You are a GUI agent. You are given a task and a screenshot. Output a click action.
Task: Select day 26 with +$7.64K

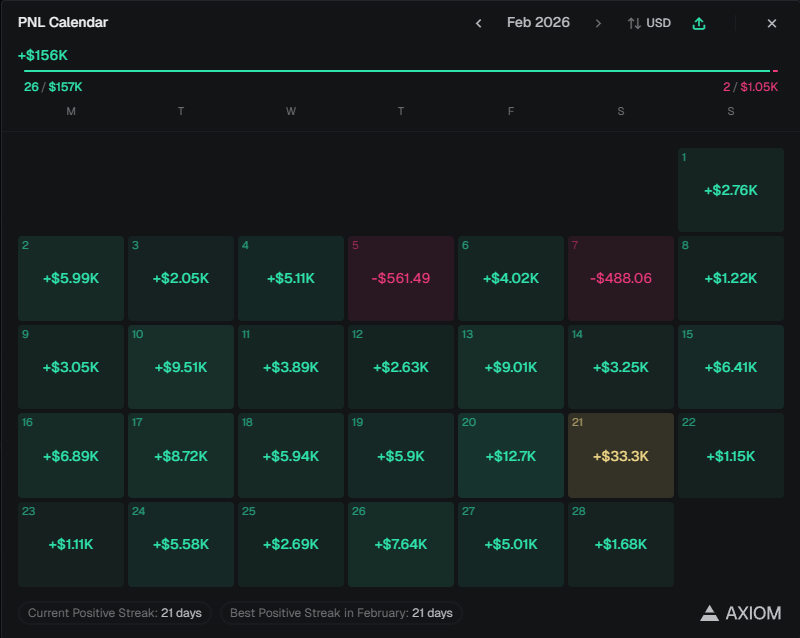coord(401,544)
